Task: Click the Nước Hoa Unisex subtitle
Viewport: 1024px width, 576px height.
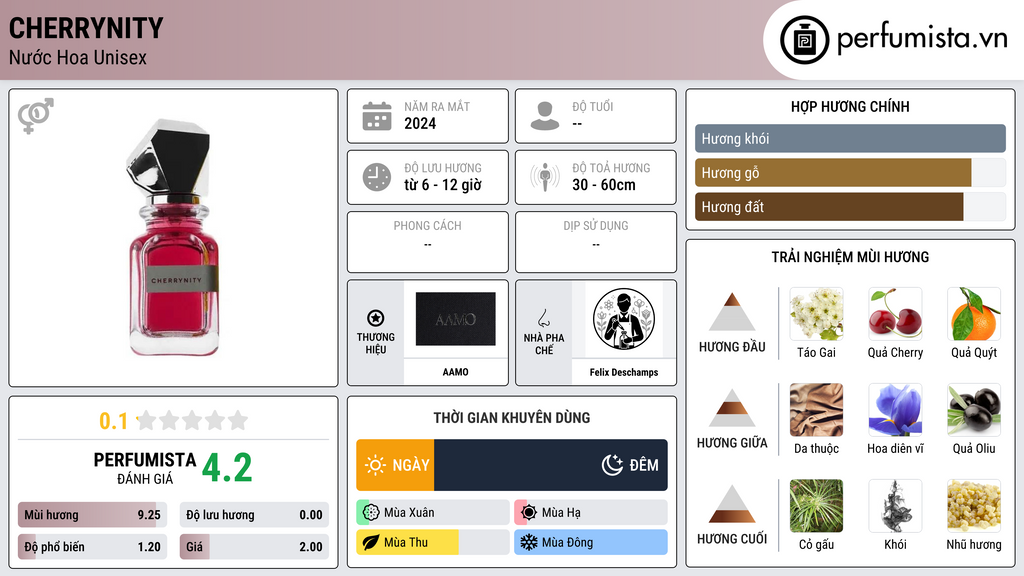Action: pos(78,57)
